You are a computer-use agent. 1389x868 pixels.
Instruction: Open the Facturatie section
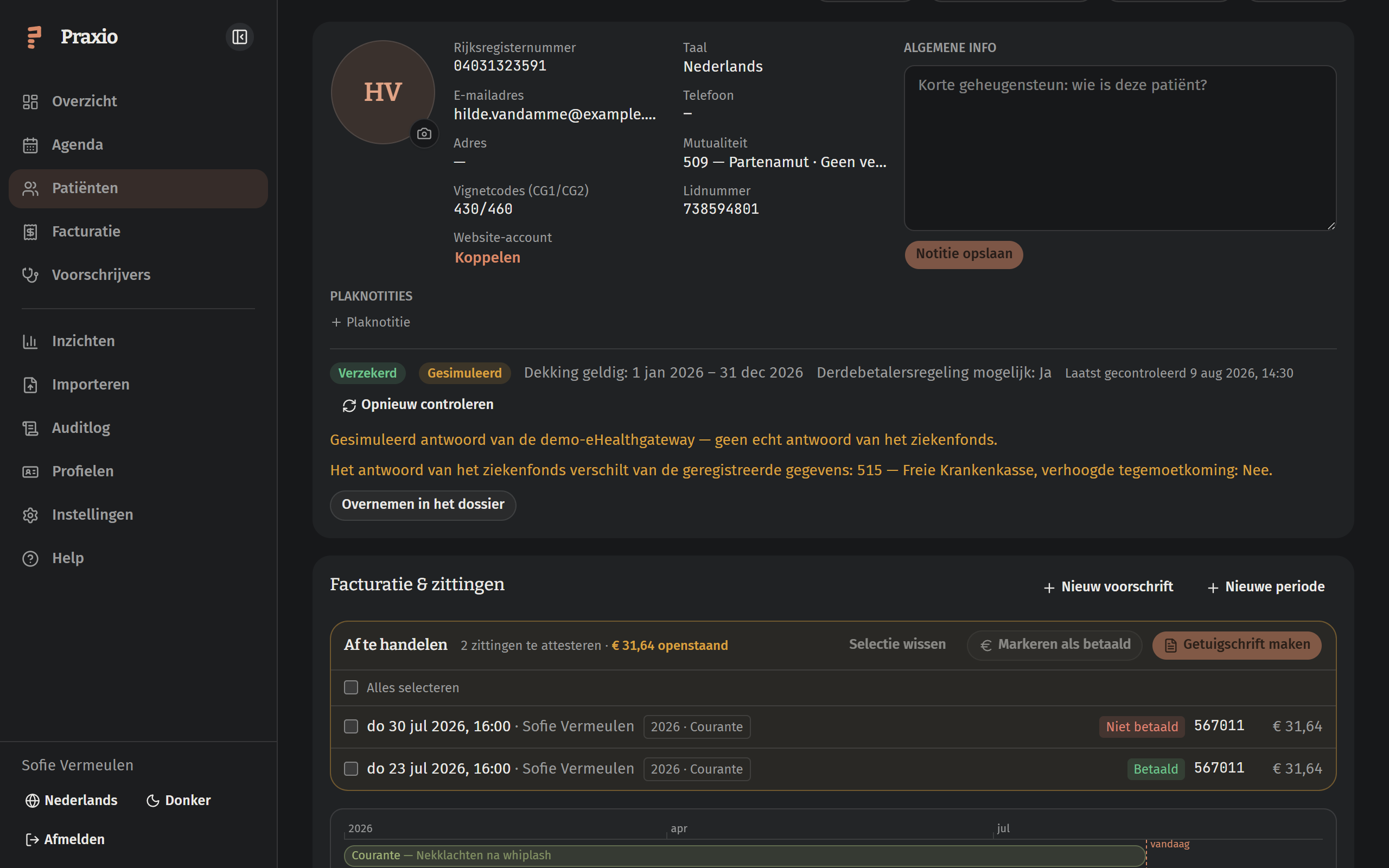pos(138,232)
